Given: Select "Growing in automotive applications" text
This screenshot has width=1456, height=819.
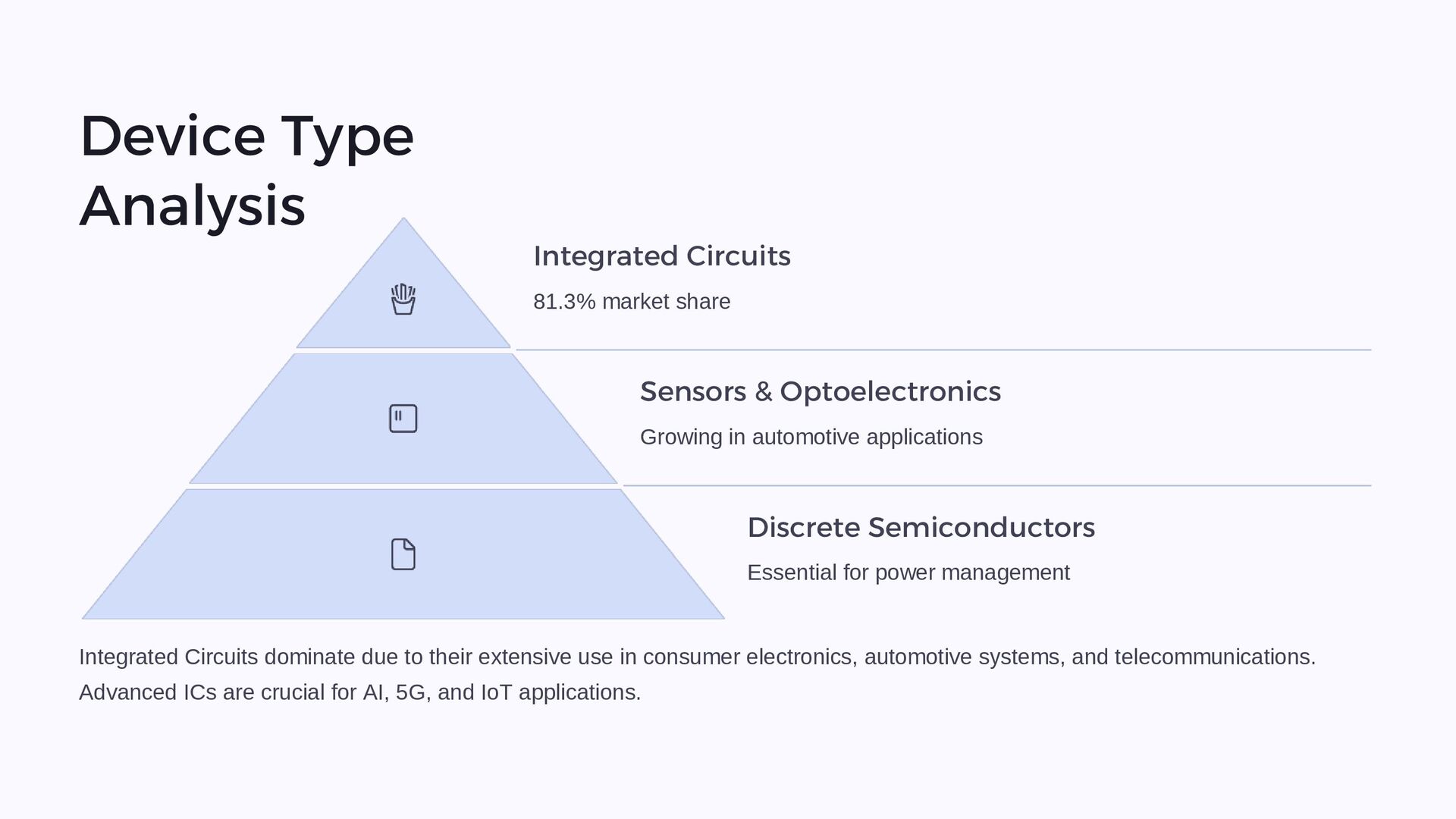Looking at the screenshot, I should tap(811, 438).
